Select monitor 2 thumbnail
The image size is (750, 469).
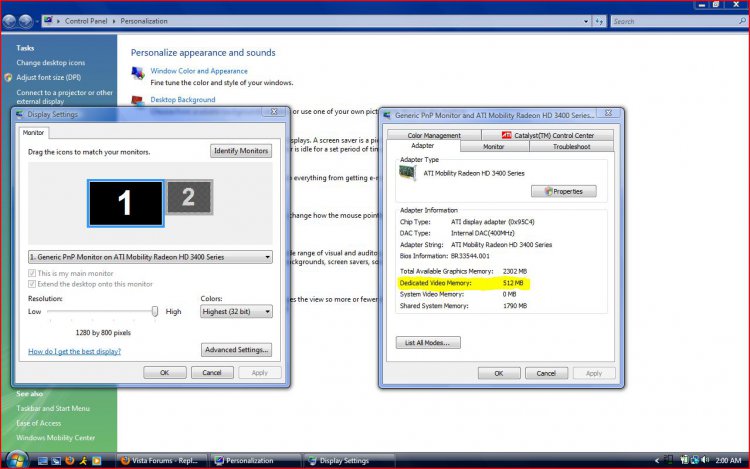(189, 197)
